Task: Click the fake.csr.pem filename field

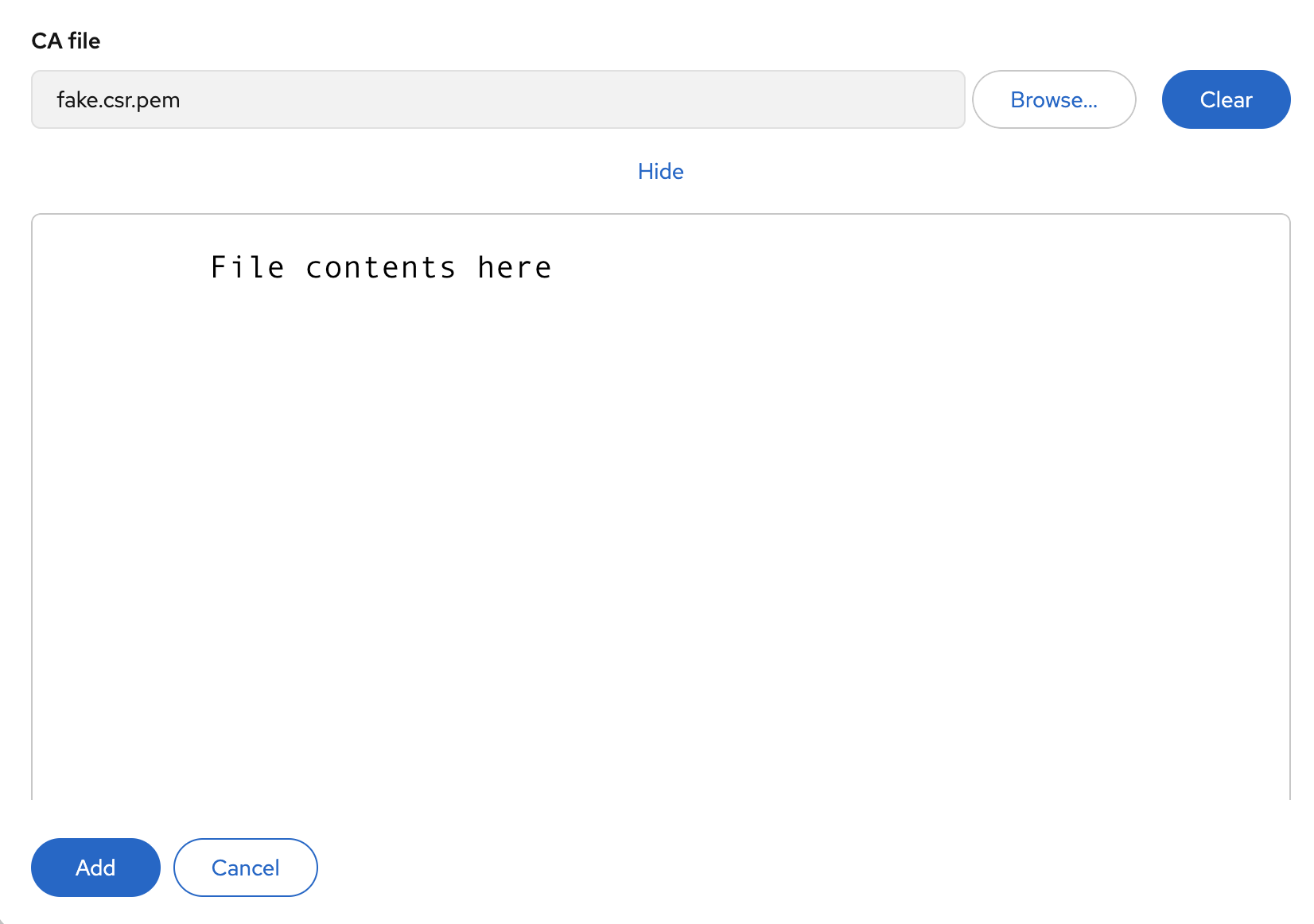Action: (497, 99)
